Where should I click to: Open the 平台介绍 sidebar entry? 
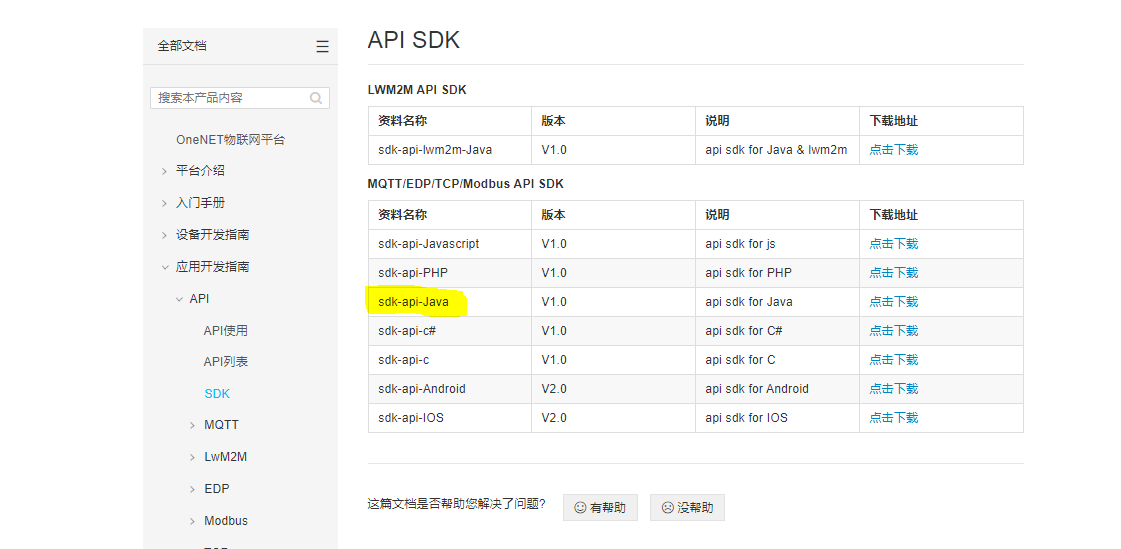pos(200,171)
